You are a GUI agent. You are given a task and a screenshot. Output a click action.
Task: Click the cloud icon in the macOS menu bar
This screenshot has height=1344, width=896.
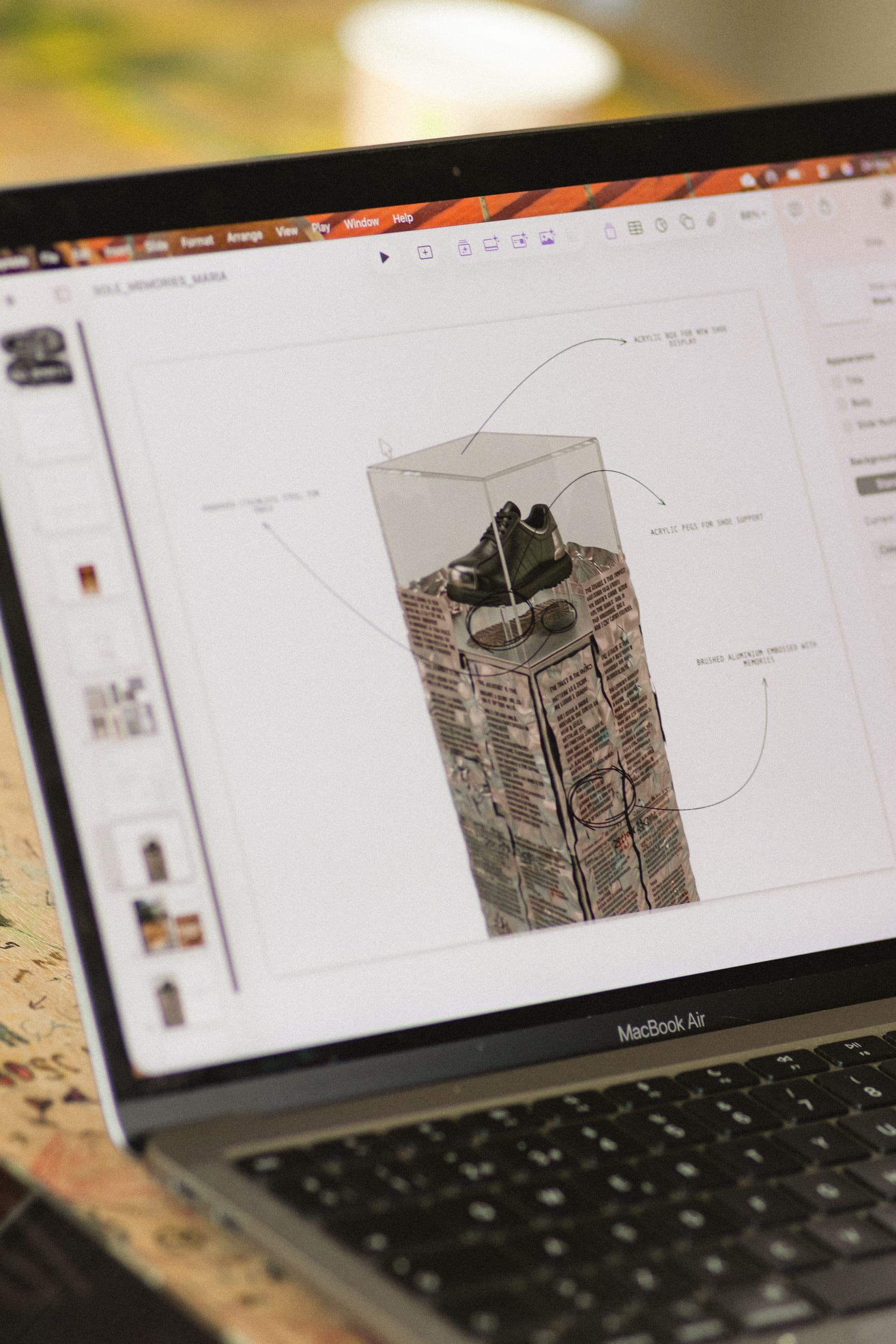[x=748, y=180]
